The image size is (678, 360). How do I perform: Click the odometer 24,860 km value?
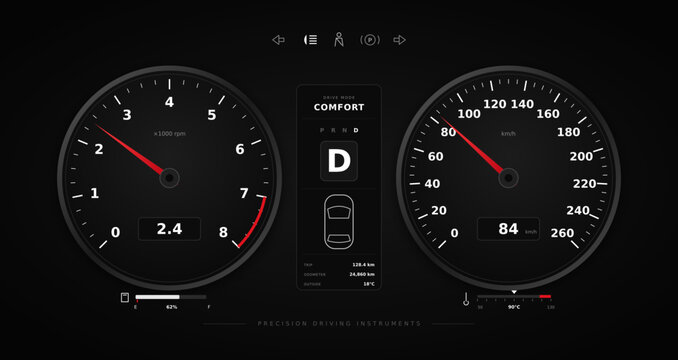tap(362, 274)
